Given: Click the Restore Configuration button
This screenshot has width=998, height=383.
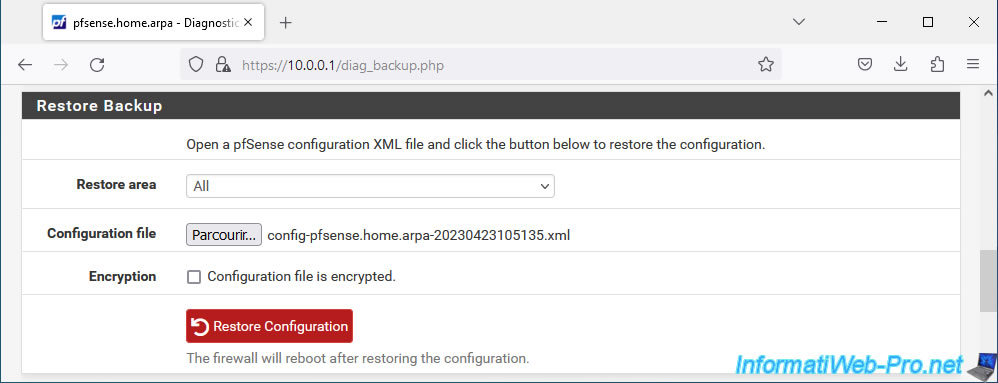Looking at the screenshot, I should [269, 326].
